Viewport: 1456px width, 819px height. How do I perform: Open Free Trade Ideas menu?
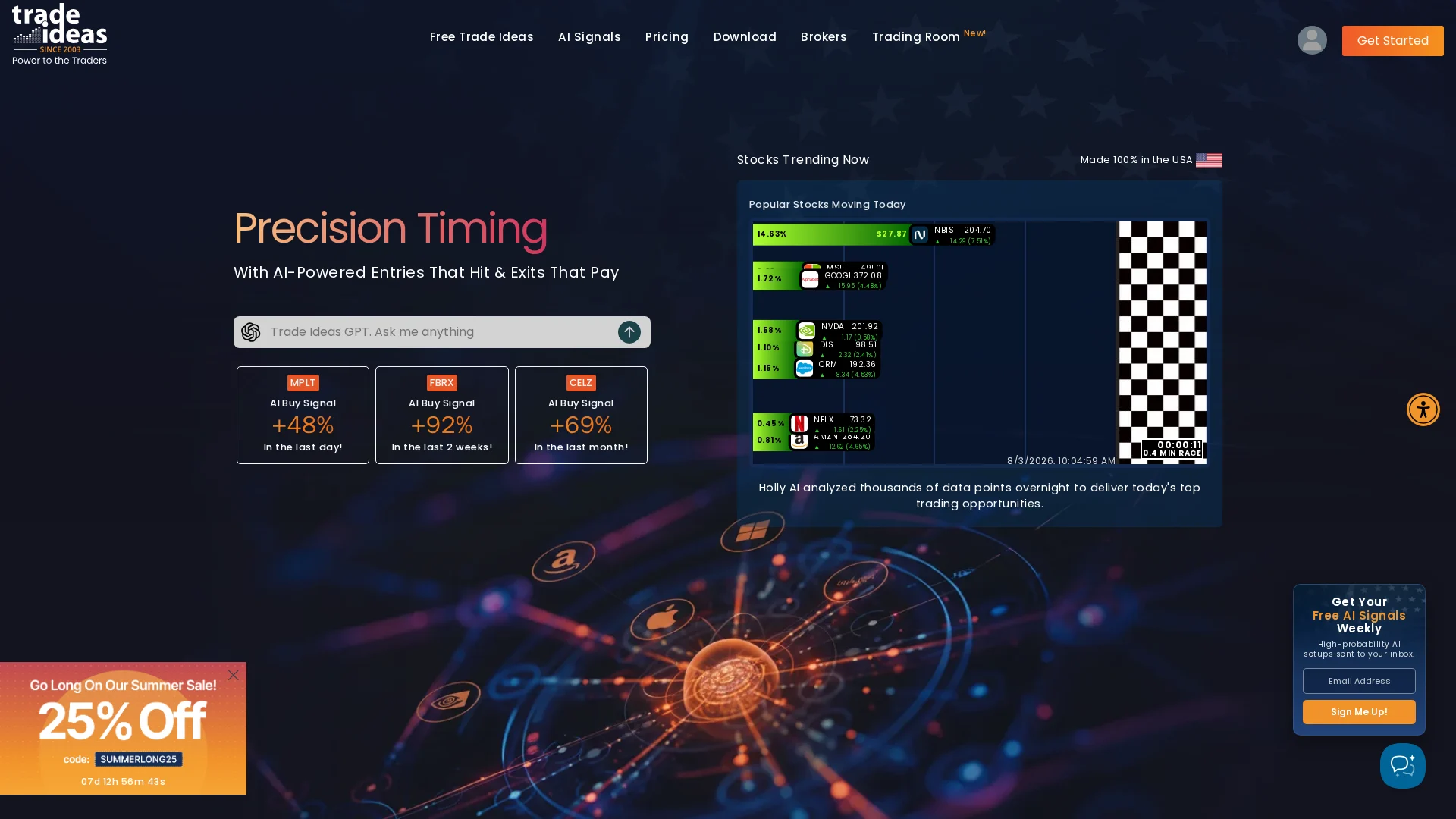coord(482,37)
